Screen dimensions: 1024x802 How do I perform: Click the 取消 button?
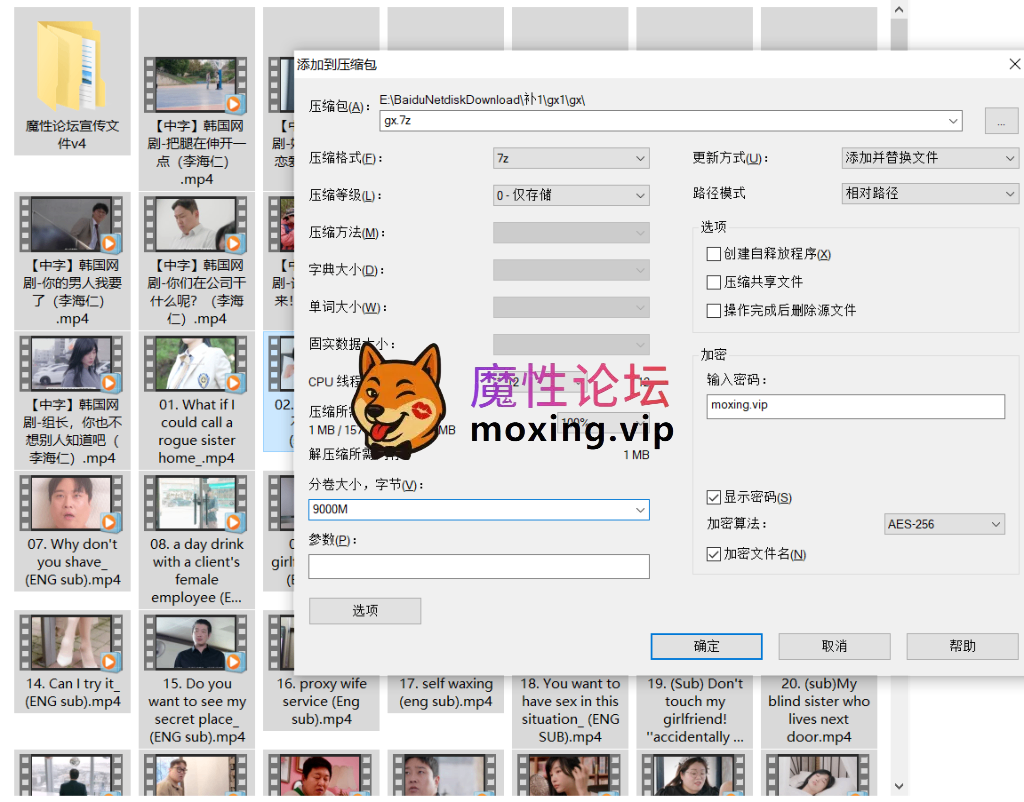pyautogui.click(x=834, y=646)
